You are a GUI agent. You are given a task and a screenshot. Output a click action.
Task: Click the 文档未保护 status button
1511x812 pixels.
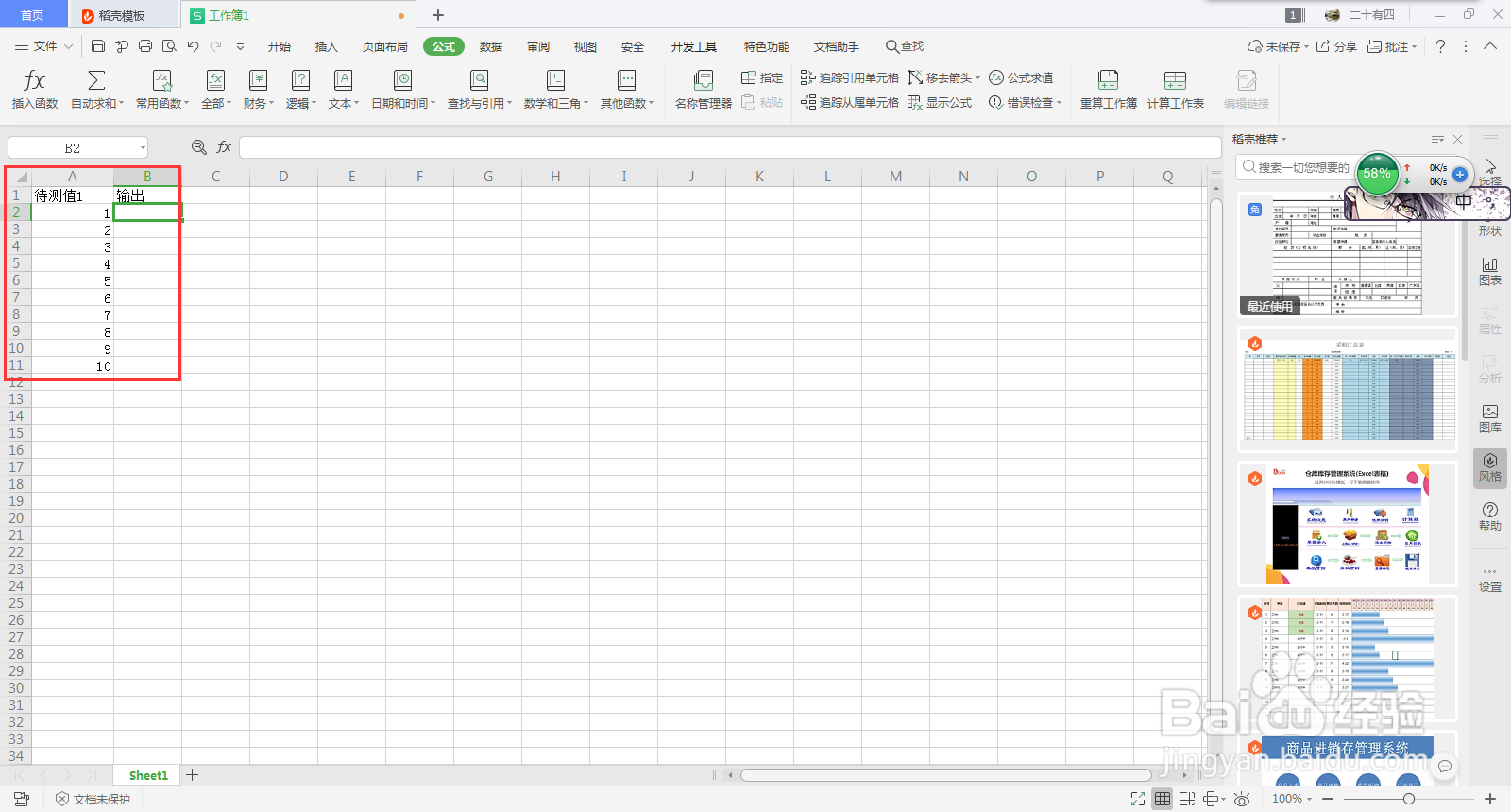click(x=93, y=799)
